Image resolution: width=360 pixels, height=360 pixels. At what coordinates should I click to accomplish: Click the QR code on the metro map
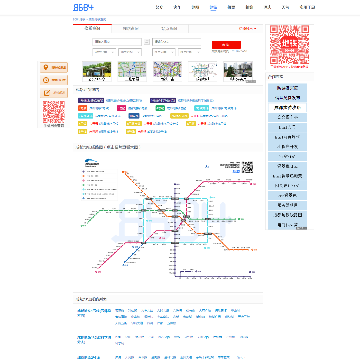tap(247, 167)
